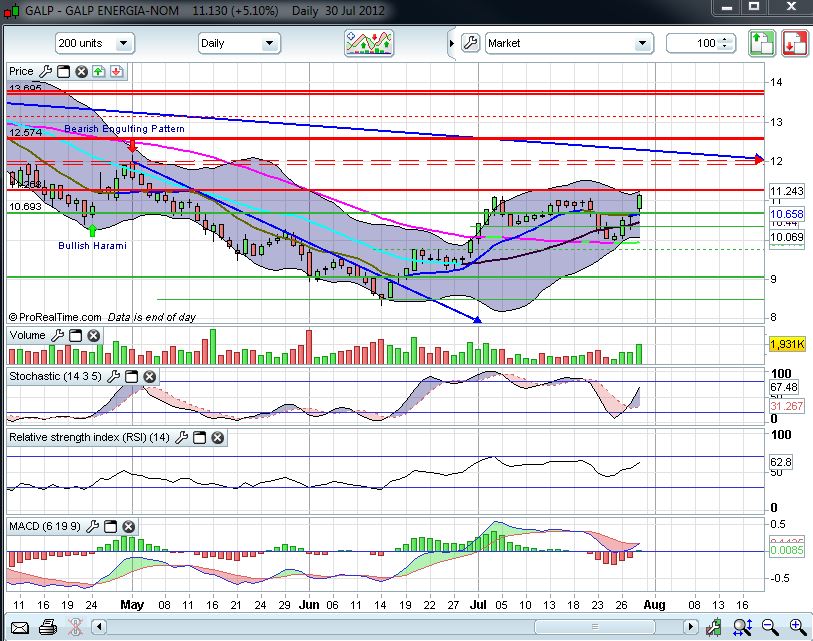Open order settings wrench next to Market

470,43
